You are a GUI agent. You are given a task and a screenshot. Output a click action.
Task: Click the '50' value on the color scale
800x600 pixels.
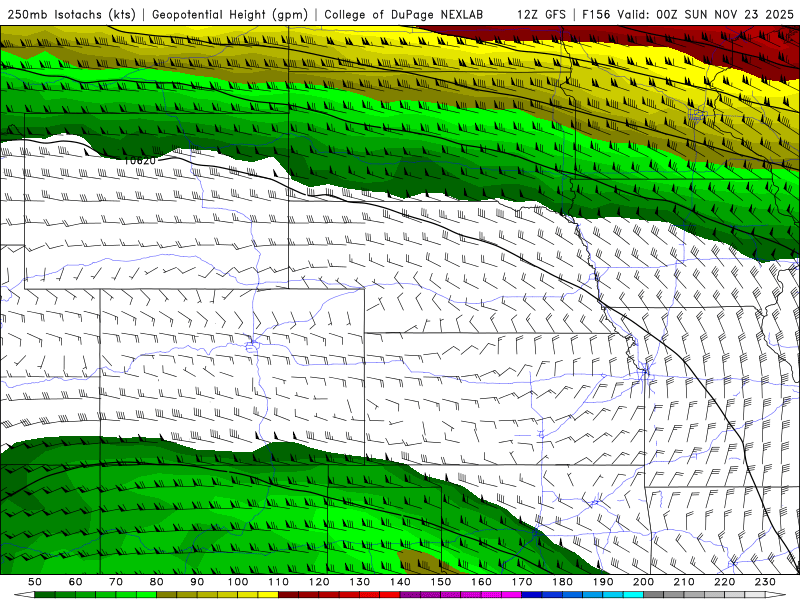click(x=35, y=582)
